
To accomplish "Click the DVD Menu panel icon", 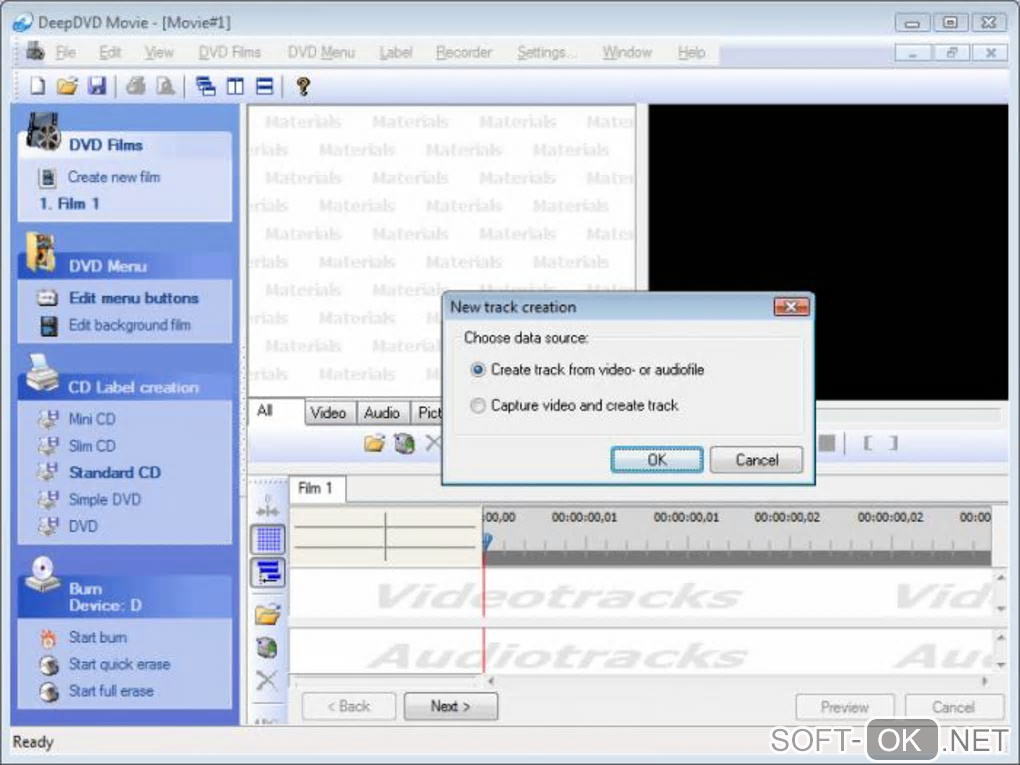I will click(40, 252).
